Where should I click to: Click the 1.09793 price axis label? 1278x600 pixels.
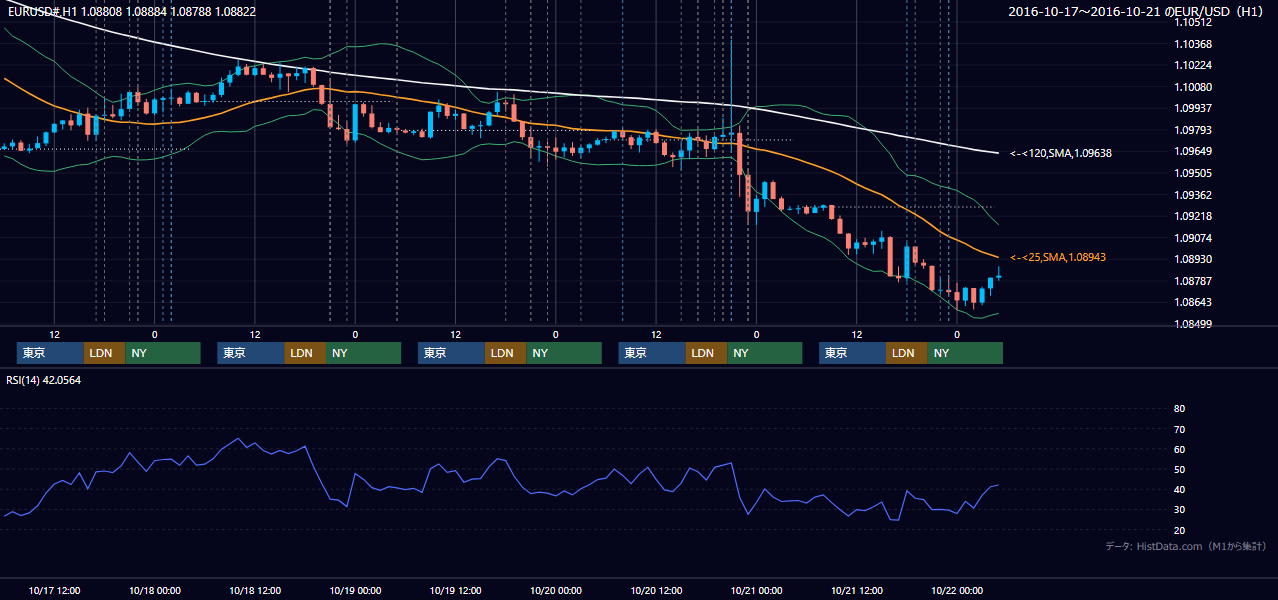pos(1193,130)
